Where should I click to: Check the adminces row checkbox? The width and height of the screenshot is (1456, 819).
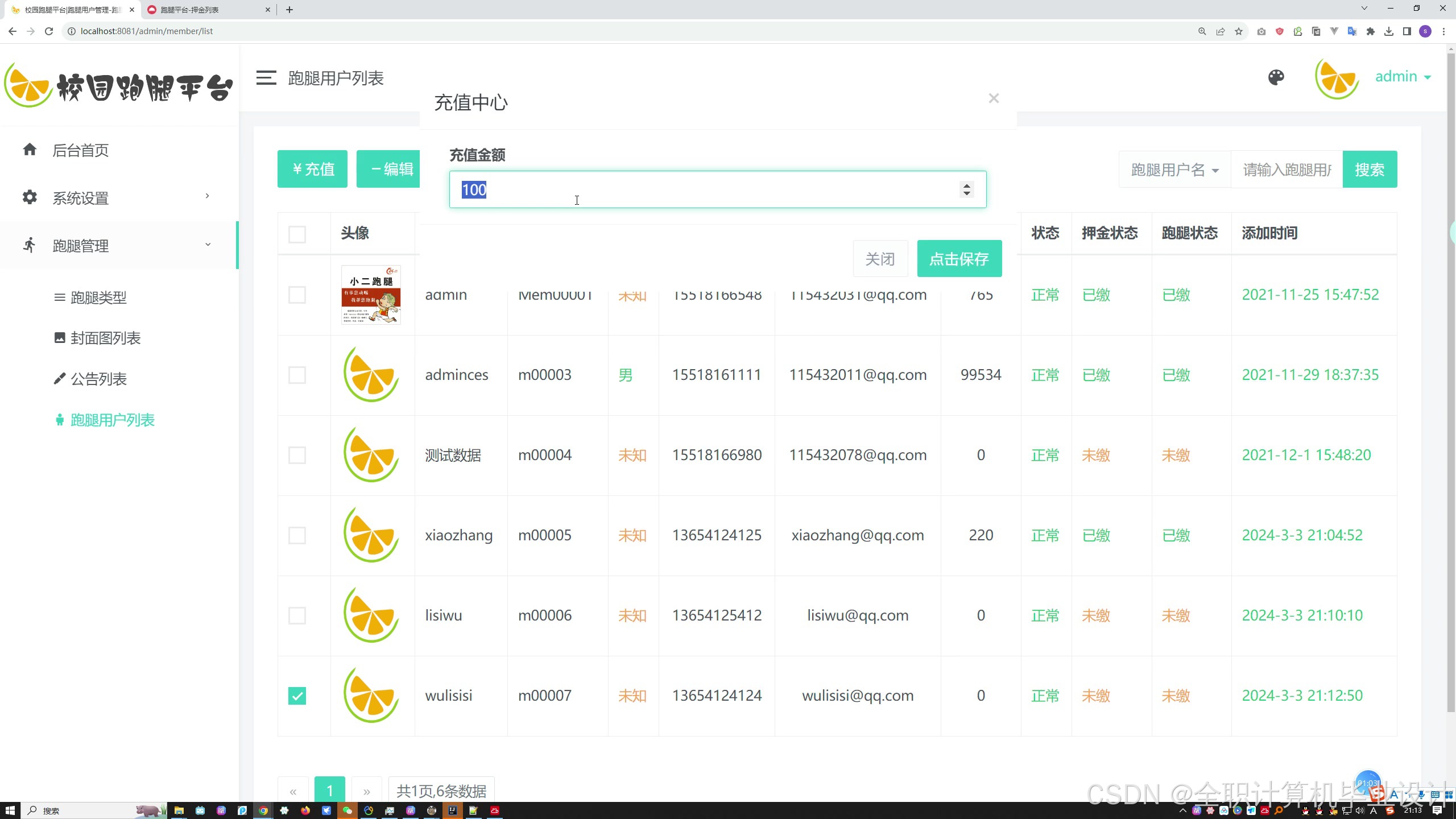[x=297, y=375]
